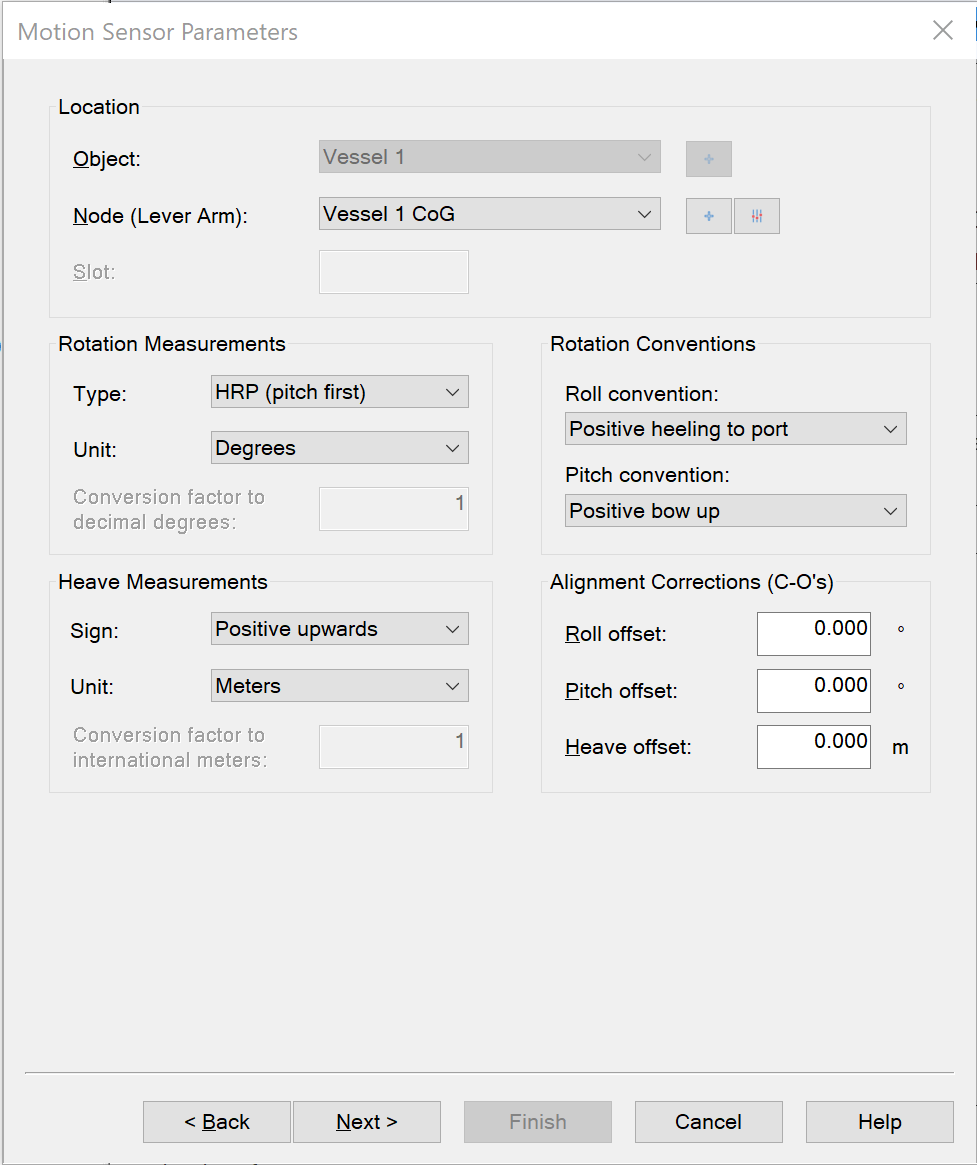
Task: Click the greyed Vessel 1 Object dropdown
Action: (x=489, y=157)
